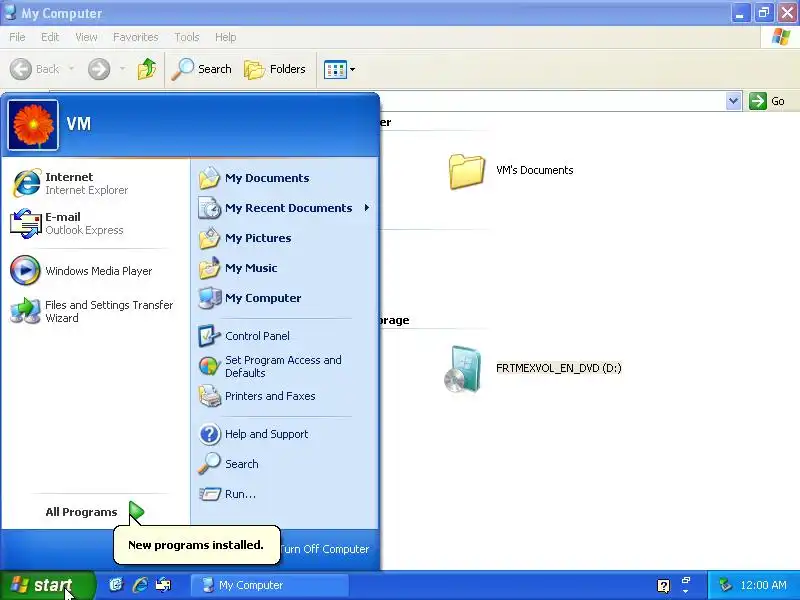Open the File menu
The image size is (800, 600).
point(17,37)
